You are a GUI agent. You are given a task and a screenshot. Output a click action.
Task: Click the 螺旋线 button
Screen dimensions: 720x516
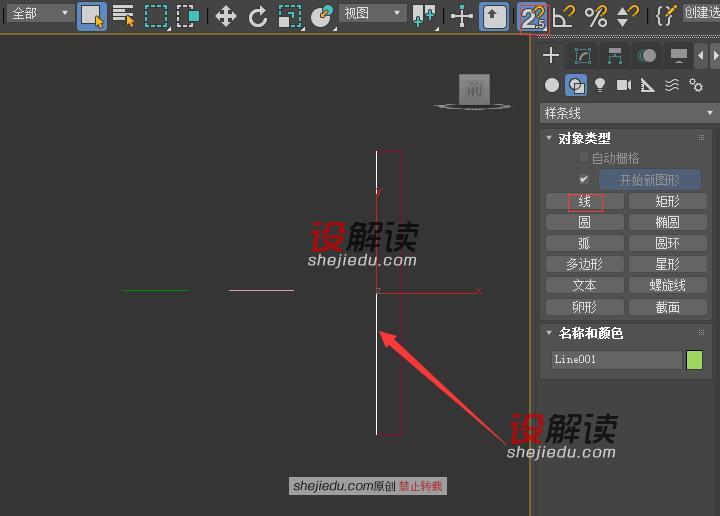[668, 286]
